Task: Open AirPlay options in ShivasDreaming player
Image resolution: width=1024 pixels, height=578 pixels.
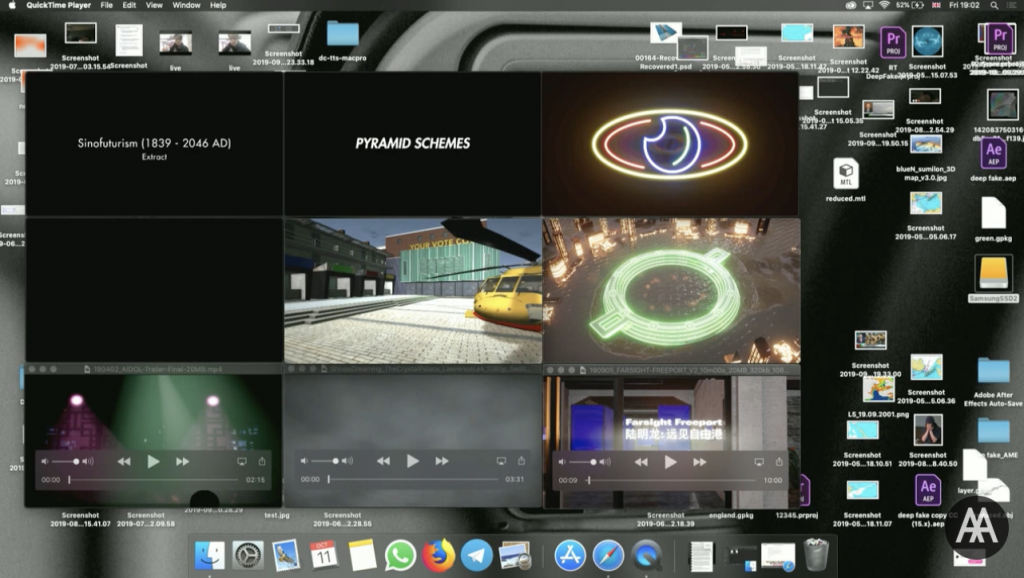Action: tap(501, 461)
